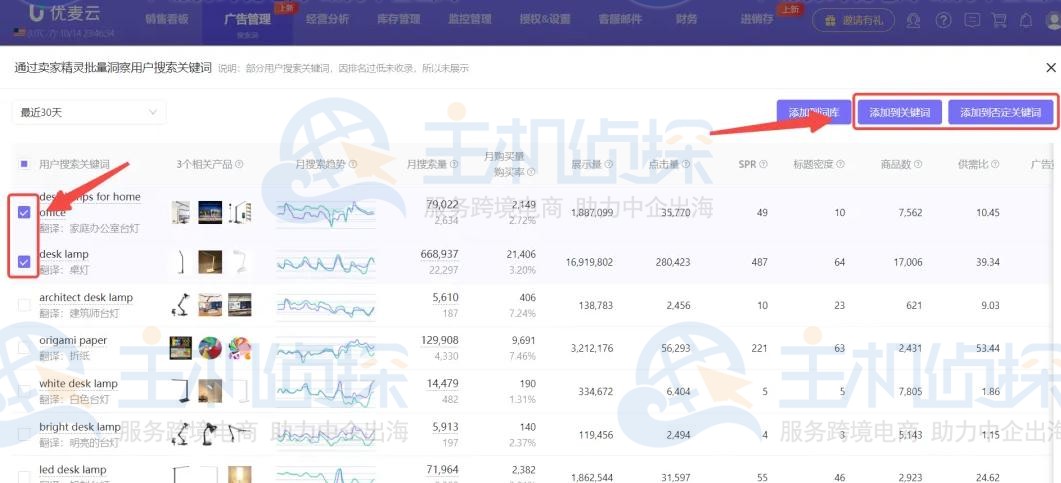The image size is (1061, 483).
Task: Open the bright desk lamp keyword
Action: pos(80,427)
